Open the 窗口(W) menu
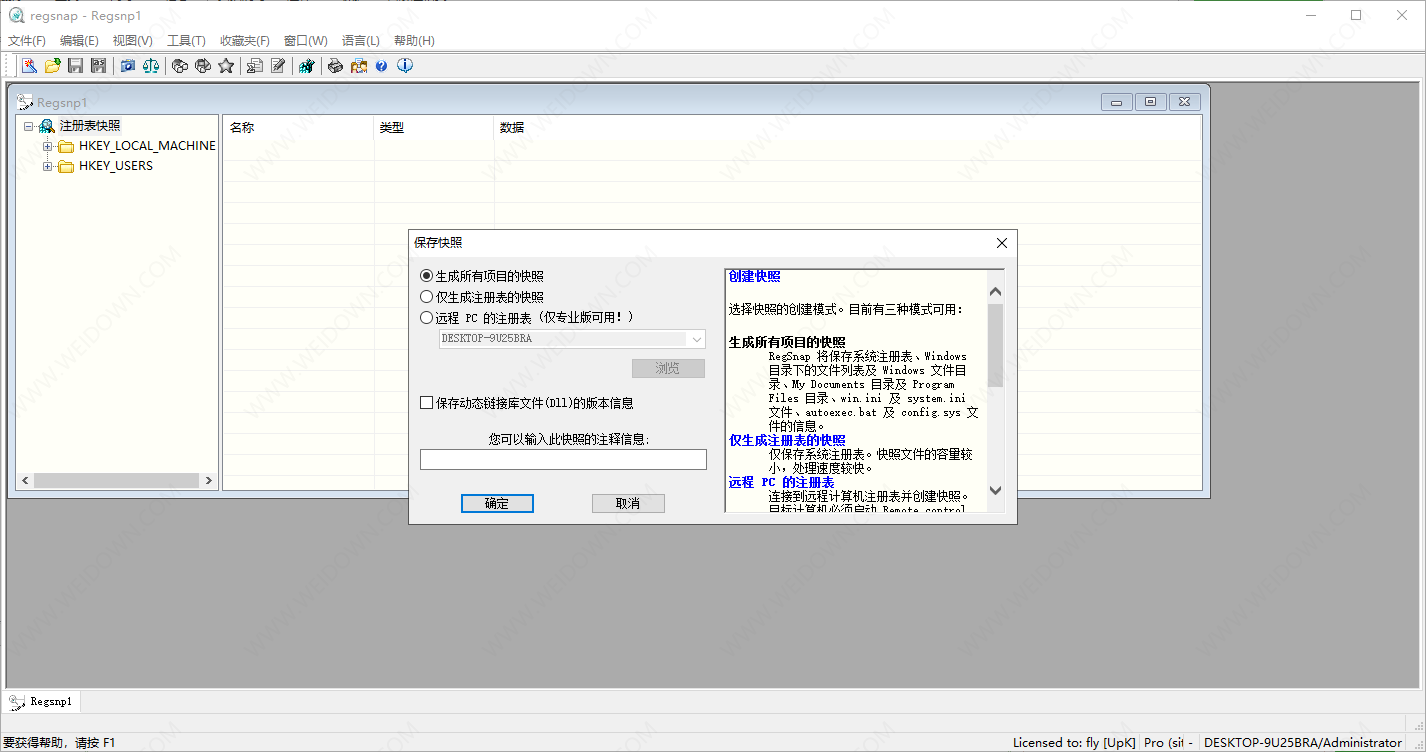This screenshot has width=1426, height=752. (x=306, y=41)
